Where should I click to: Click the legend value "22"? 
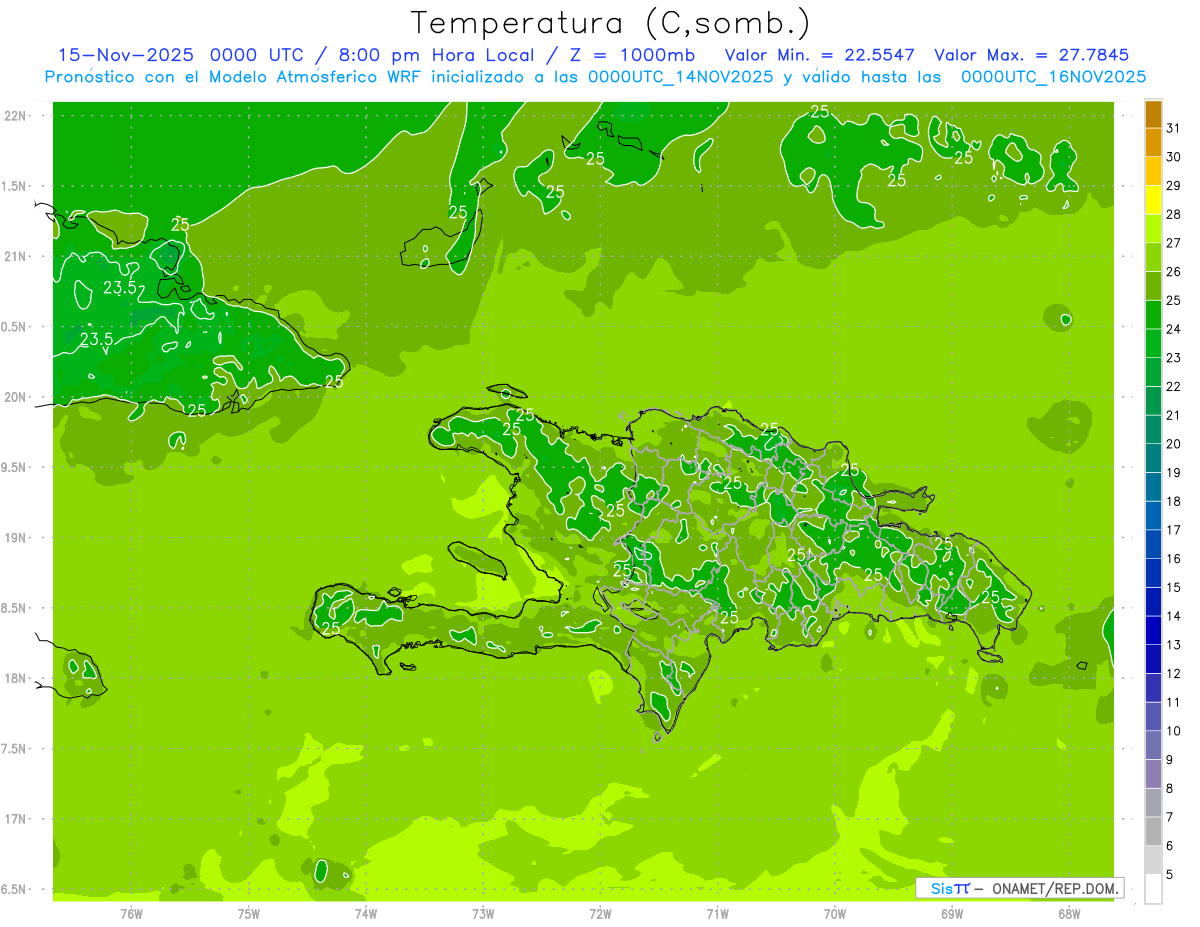(x=1174, y=387)
